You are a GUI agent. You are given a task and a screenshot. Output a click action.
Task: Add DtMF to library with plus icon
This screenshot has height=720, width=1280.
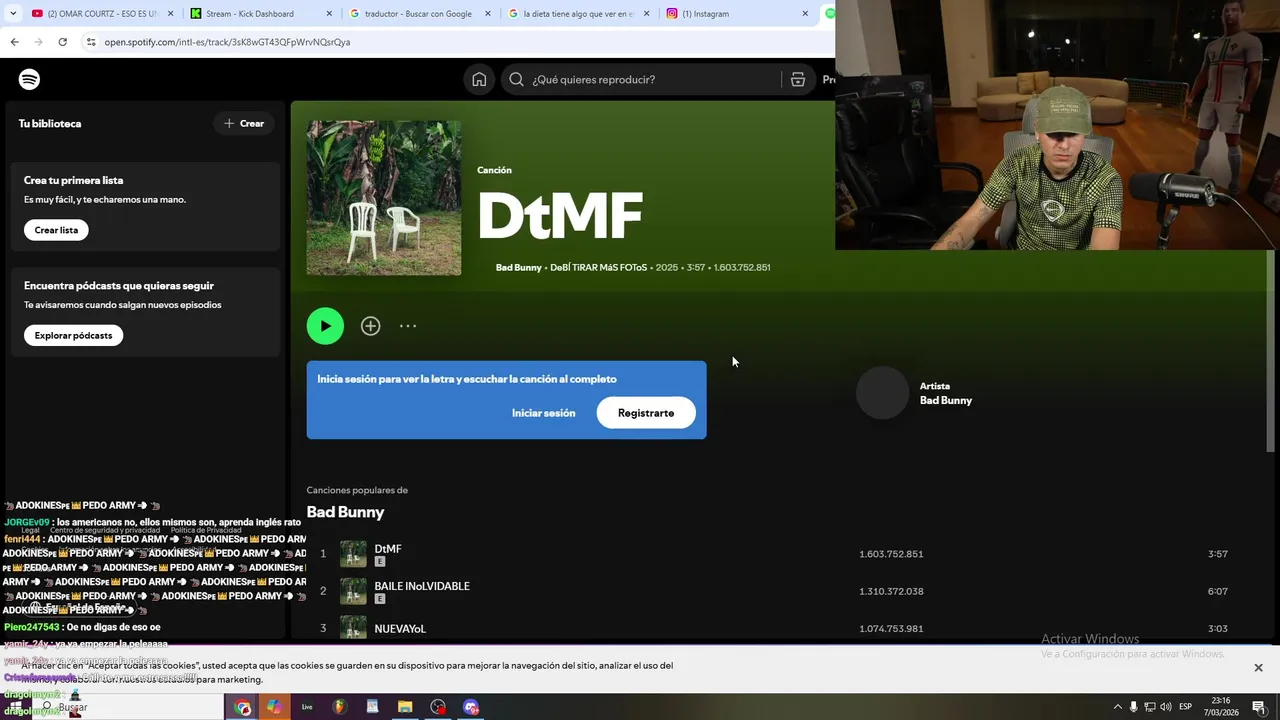[370, 326]
